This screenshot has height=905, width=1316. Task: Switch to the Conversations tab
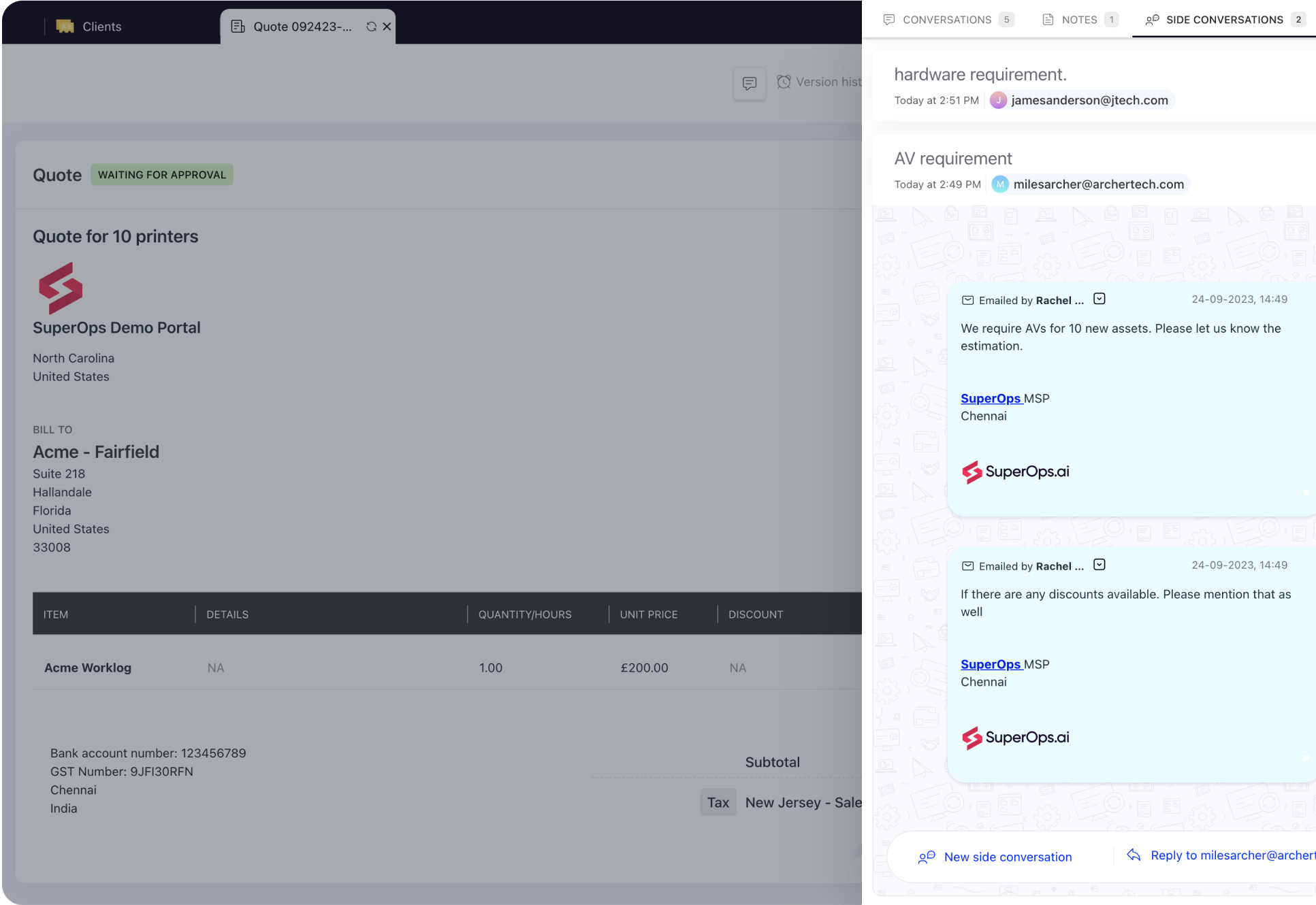coord(947,19)
